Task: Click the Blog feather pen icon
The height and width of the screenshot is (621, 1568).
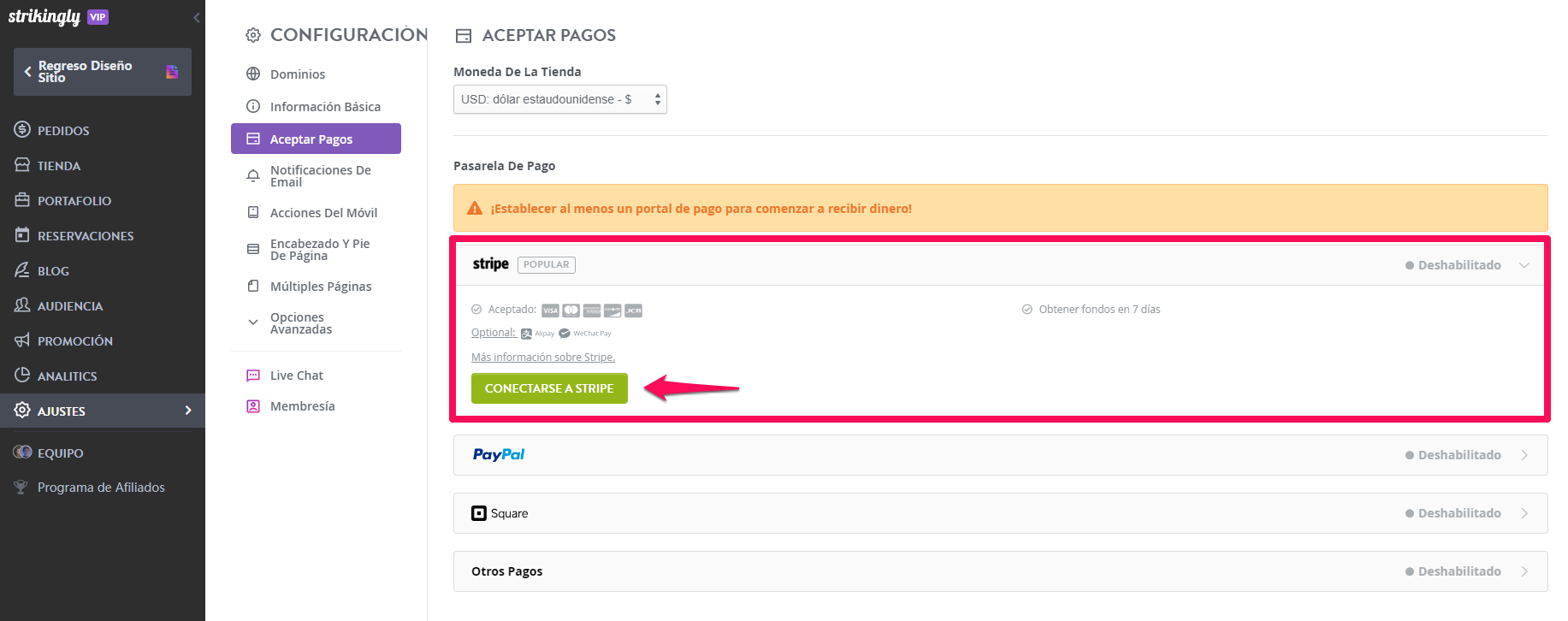Action: [x=22, y=270]
